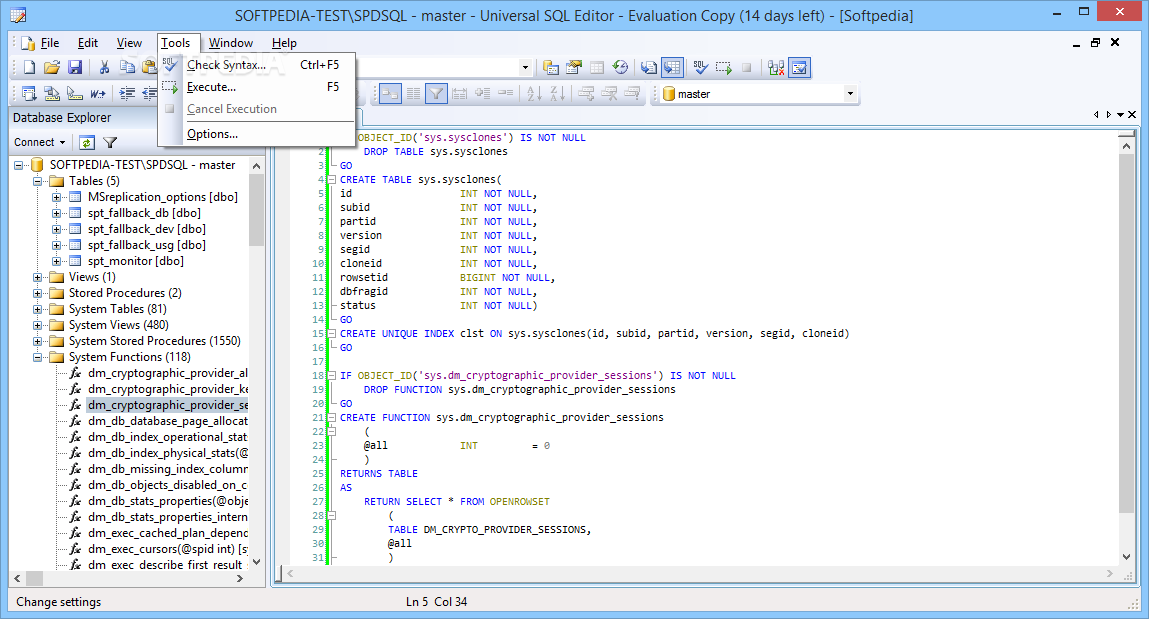Expand the System Tables (81) folder

[x=37, y=310]
